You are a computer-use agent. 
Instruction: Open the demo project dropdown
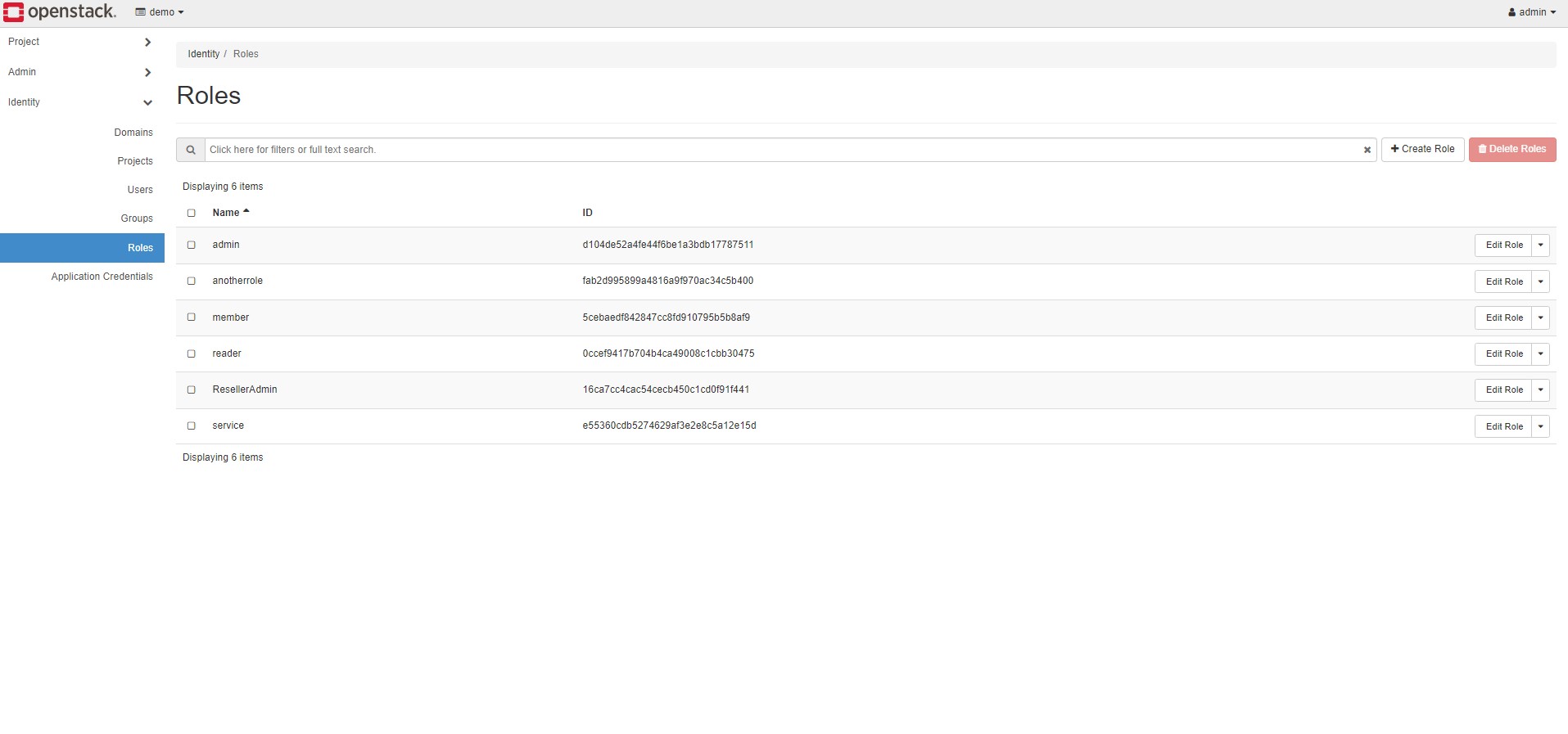(x=160, y=12)
